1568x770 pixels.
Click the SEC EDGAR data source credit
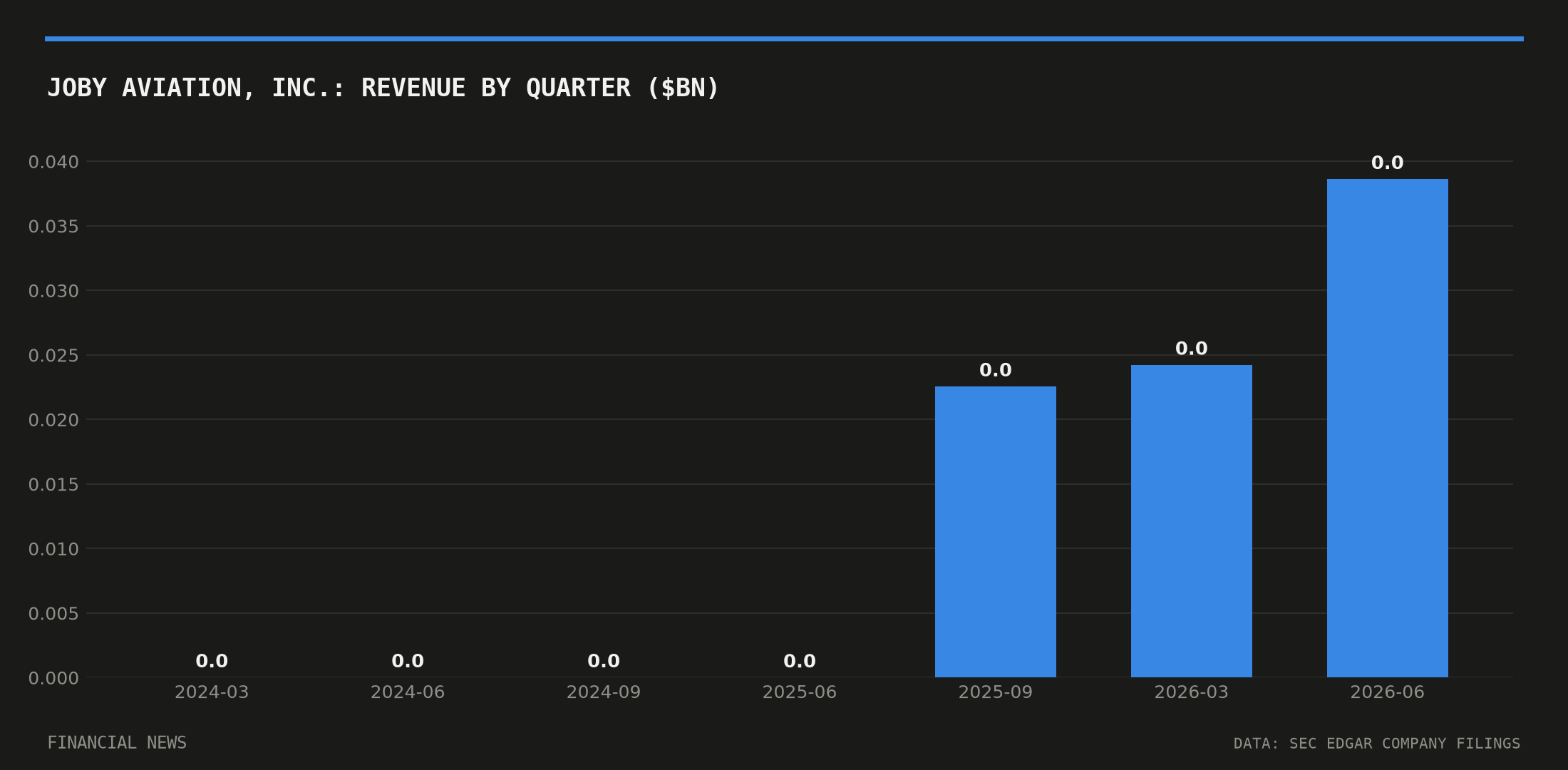pyautogui.click(x=1377, y=744)
